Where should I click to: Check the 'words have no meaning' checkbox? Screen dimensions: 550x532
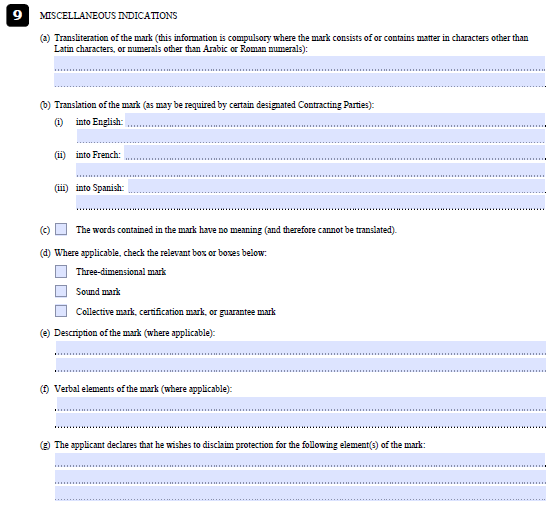point(61,229)
